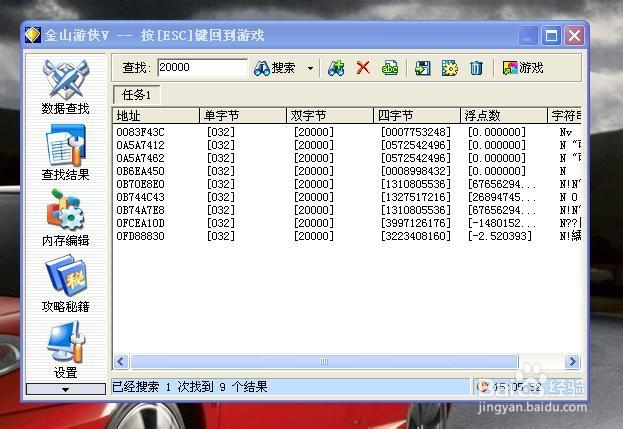Click the yellow gear options icon
This screenshot has height=429, width=623.
pyautogui.click(x=449, y=68)
